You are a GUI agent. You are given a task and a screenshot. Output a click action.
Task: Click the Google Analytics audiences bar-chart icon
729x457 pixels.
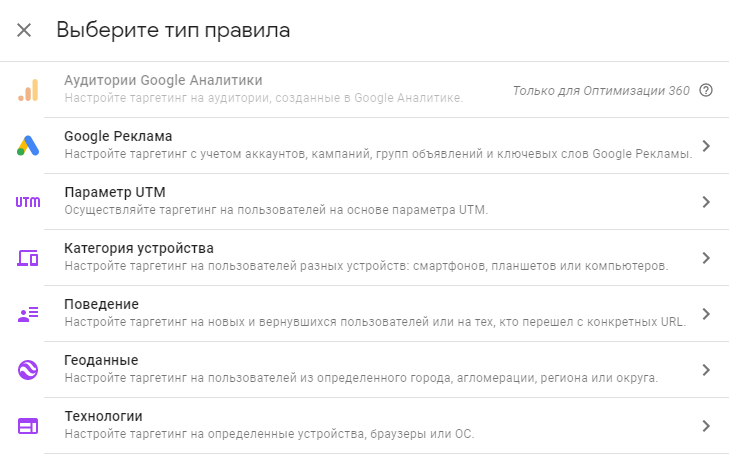click(x=28, y=90)
